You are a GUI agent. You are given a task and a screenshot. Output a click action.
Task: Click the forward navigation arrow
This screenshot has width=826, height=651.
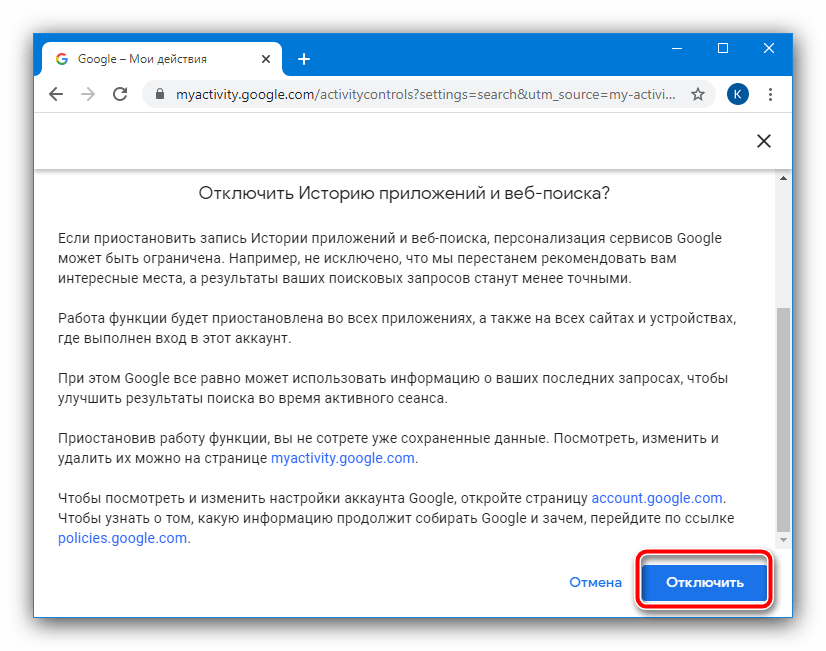pyautogui.click(x=88, y=94)
